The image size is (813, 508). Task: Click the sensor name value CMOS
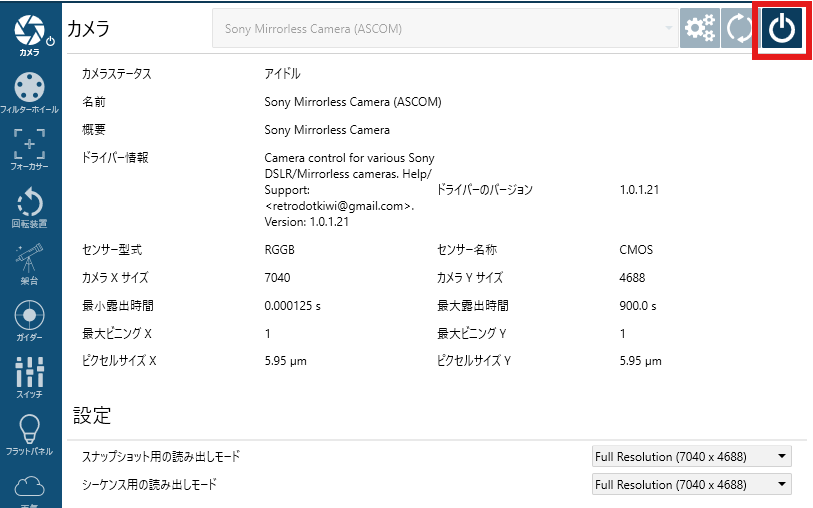coord(636,250)
